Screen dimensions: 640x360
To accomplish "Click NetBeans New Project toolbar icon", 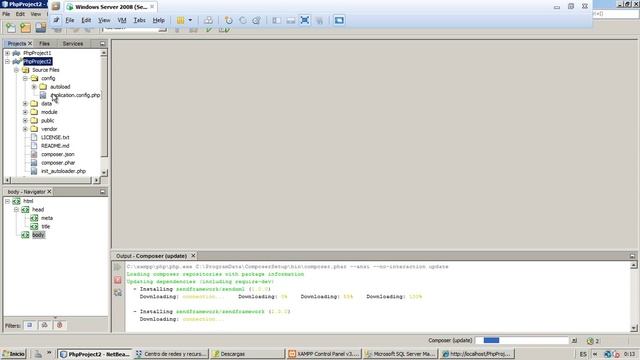I will click(25, 28).
